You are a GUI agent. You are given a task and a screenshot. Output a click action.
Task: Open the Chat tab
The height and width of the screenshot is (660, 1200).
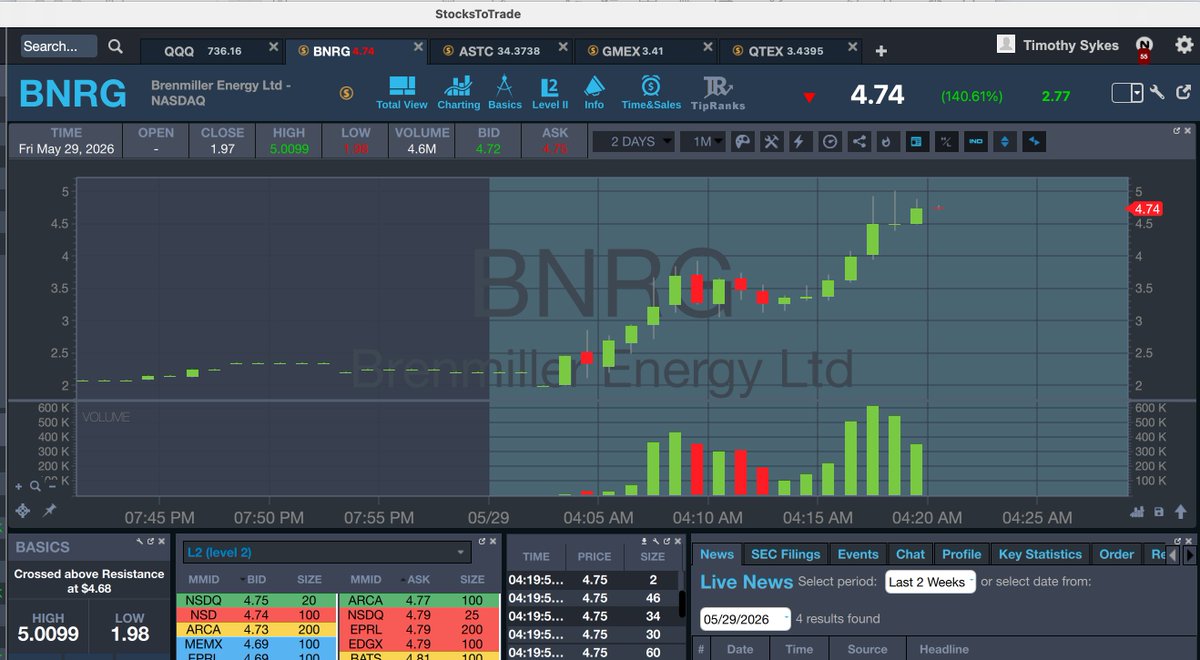[910, 554]
